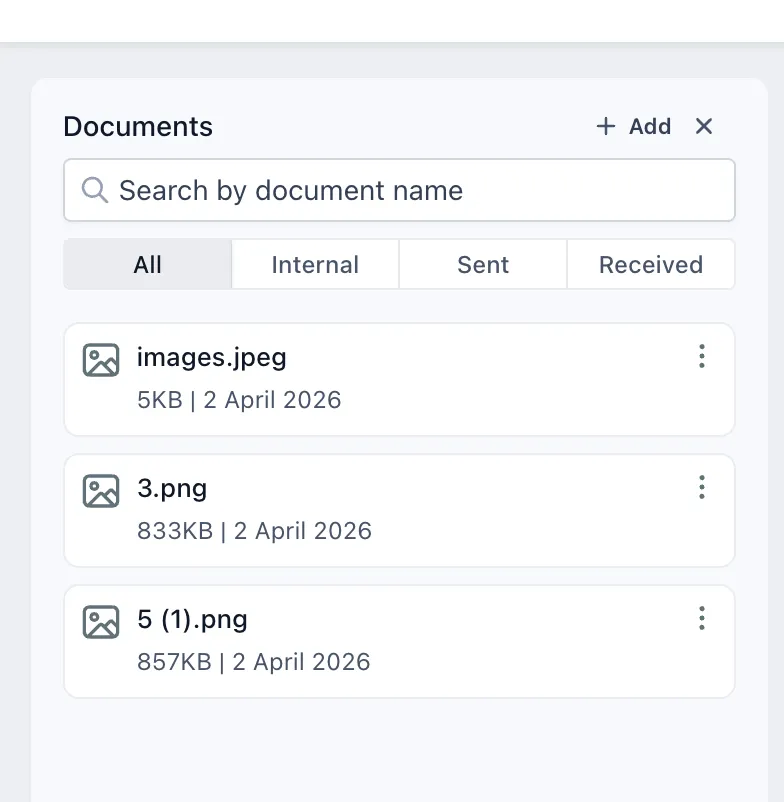Select the All documents filter

point(147,264)
